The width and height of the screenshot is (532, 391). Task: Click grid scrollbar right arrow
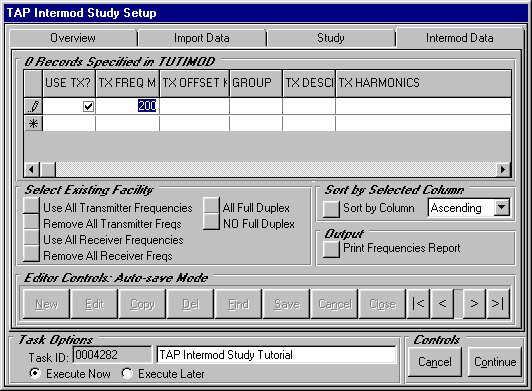(x=503, y=169)
